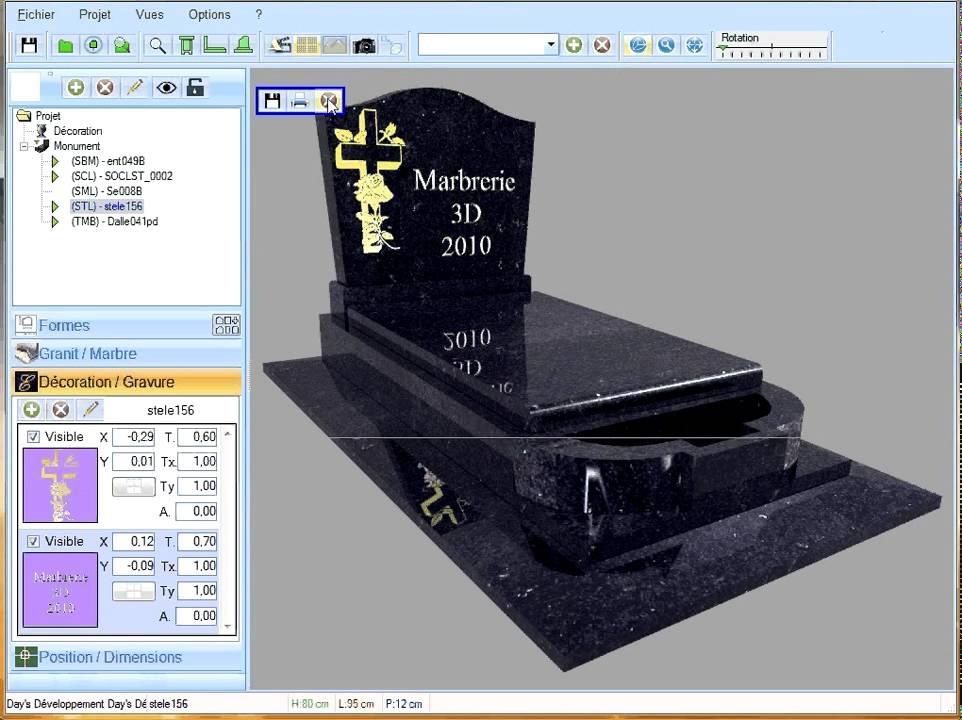962x720 pixels.
Task: Open the toolbar combo box dropdown
Action: (551, 44)
